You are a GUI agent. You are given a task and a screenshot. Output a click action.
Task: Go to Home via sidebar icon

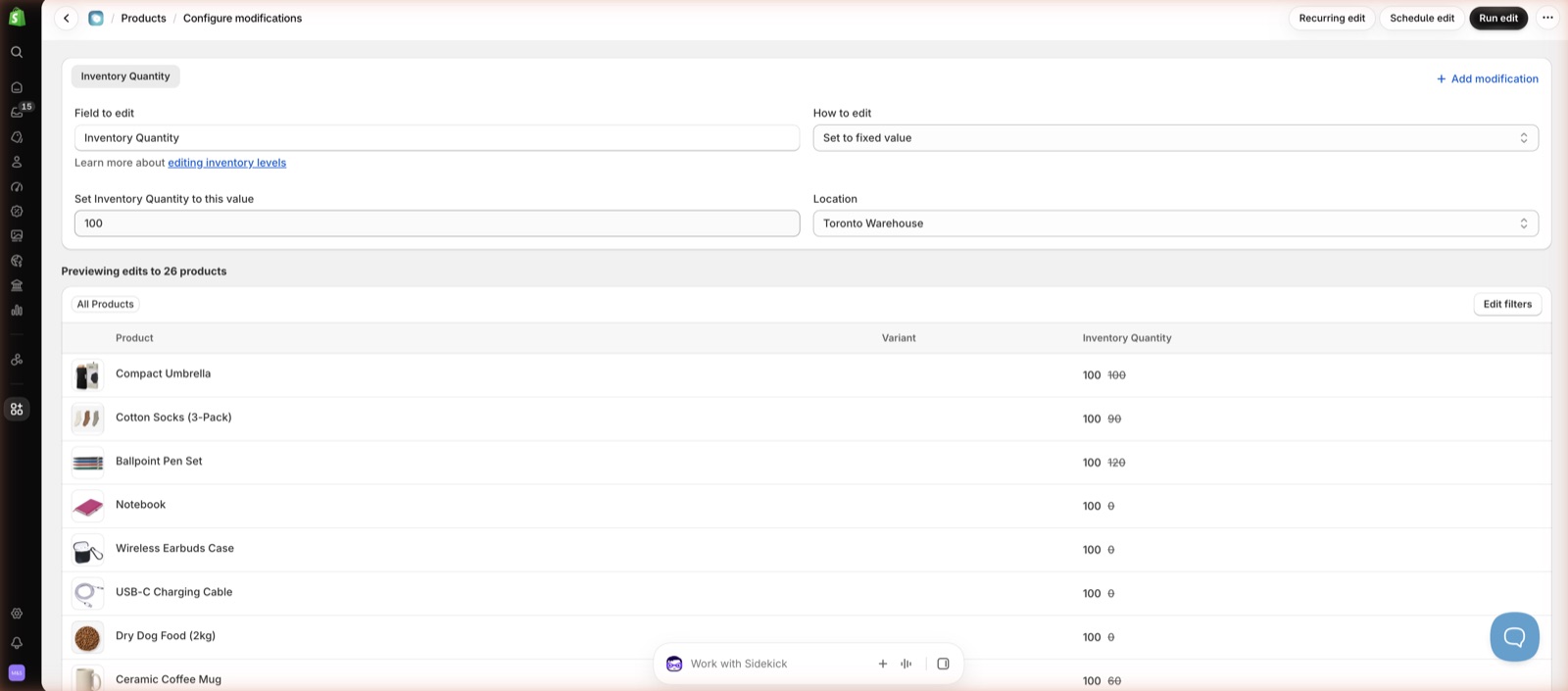(17, 87)
